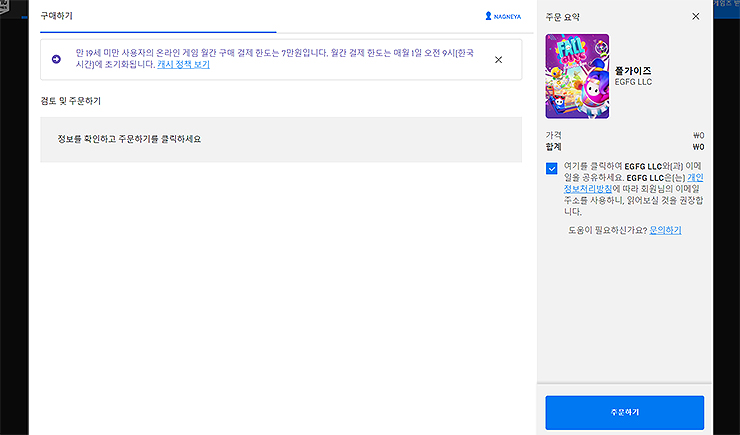Viewport: 740px width, 435px height.
Task: Click the 정보를 확인하고 주문하기를 클릭하세요 message
Action: pyautogui.click(x=129, y=139)
